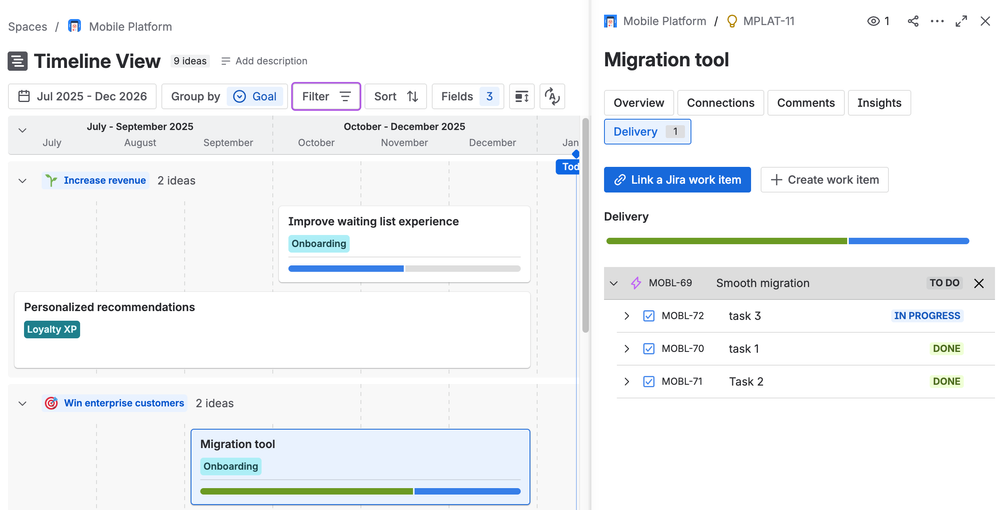
Task: Click the timeline vertical scrollbar
Action: point(586,225)
